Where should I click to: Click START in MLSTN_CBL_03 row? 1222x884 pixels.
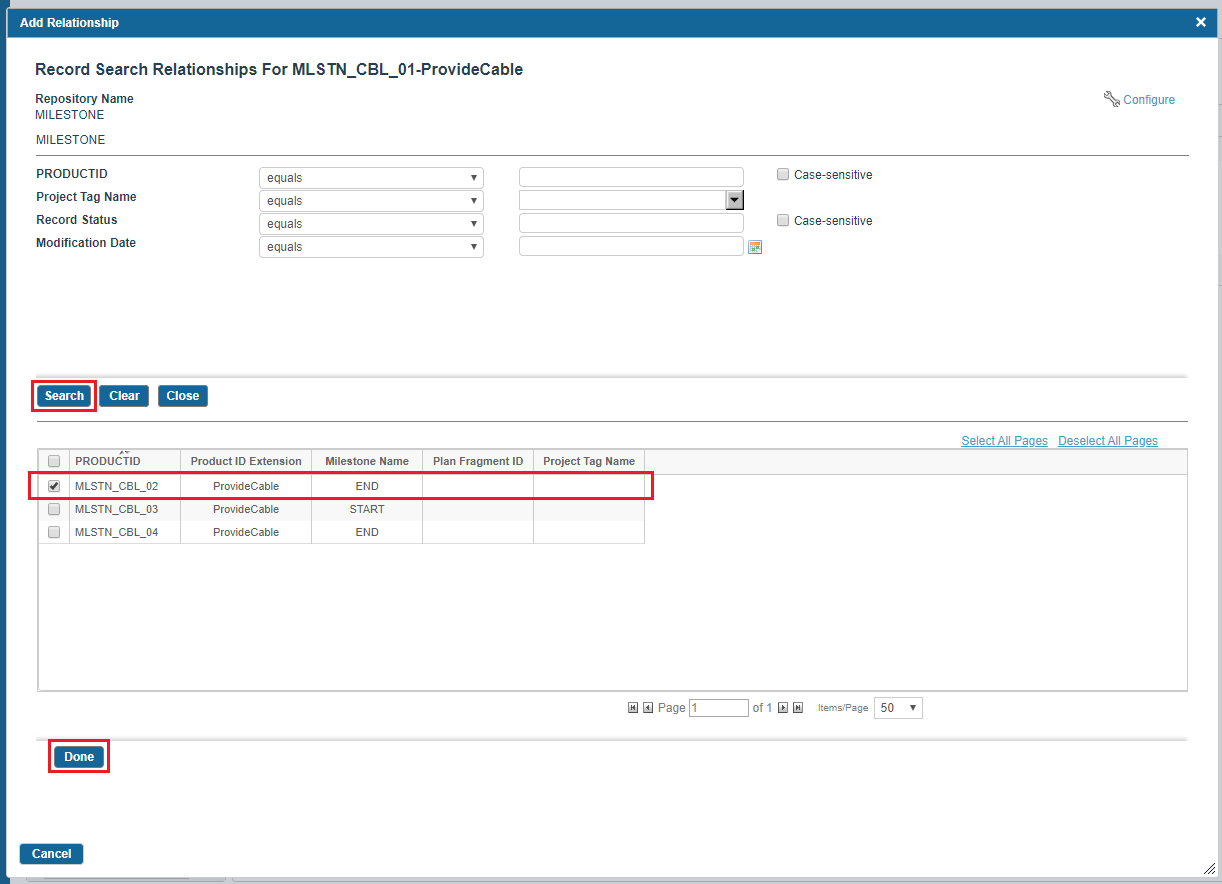(367, 509)
